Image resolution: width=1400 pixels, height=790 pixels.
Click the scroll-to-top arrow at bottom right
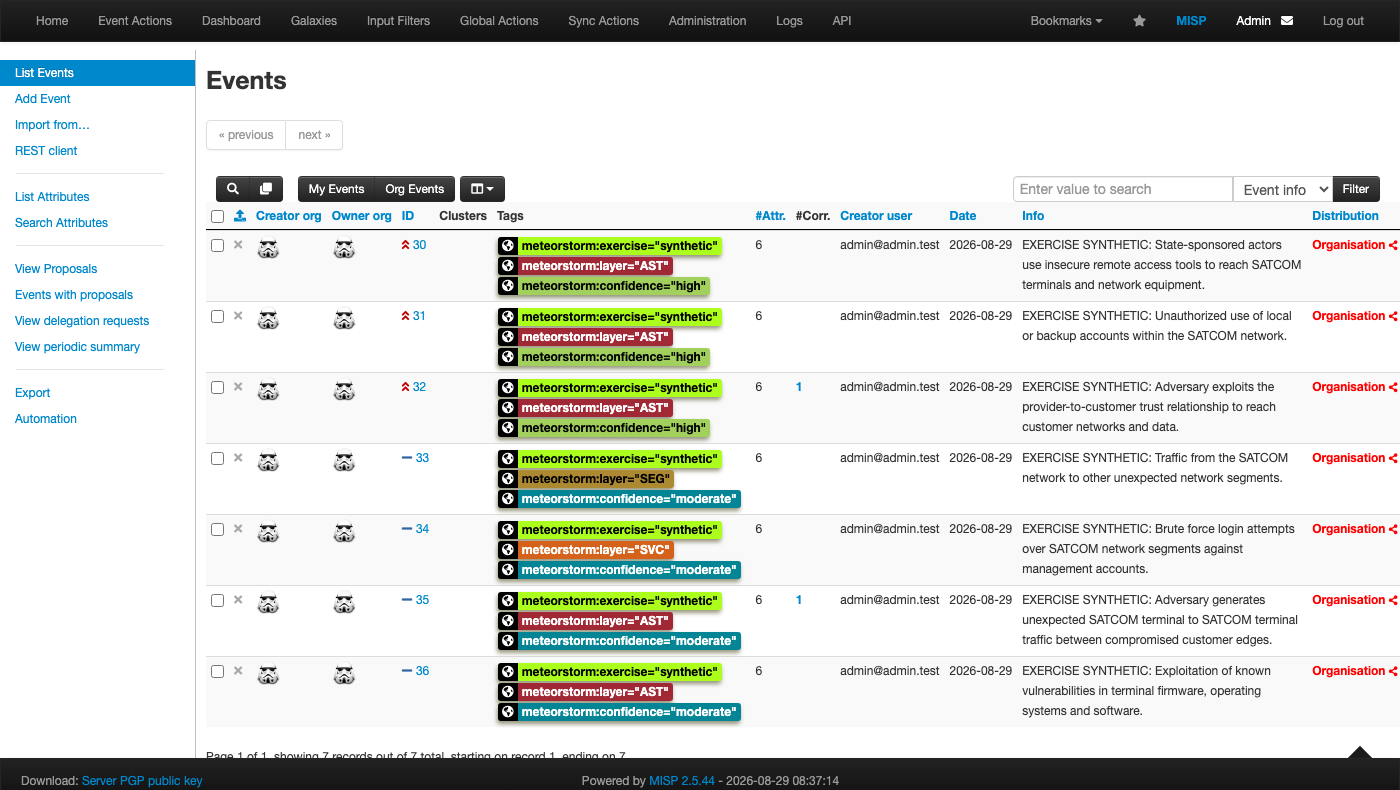point(1359,752)
